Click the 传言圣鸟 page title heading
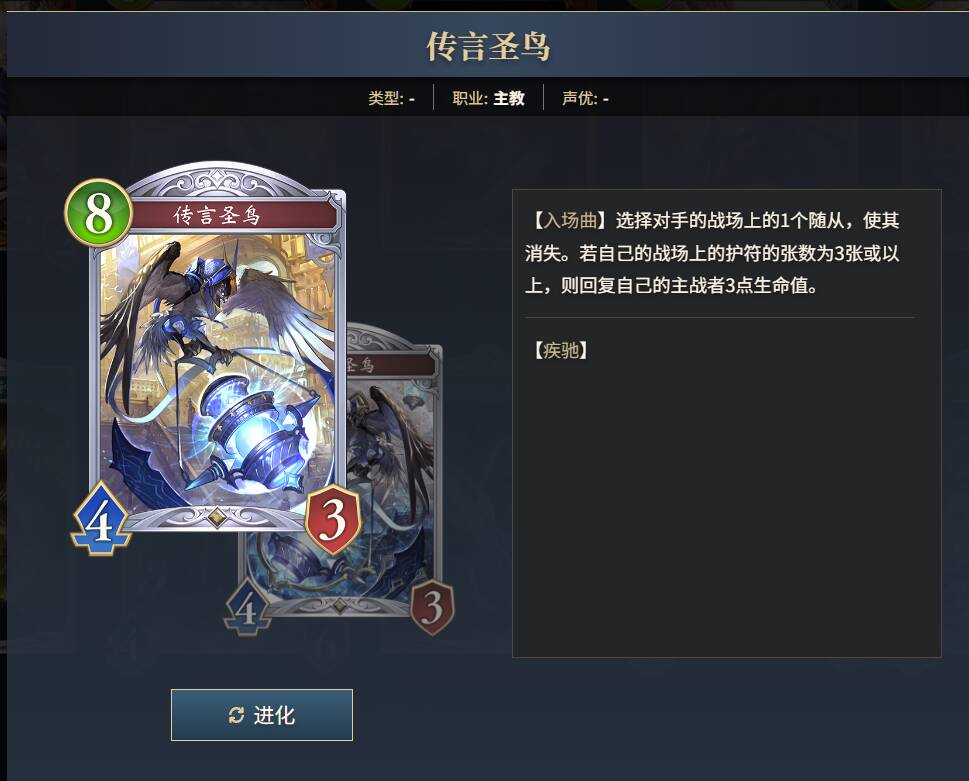The height and width of the screenshot is (781, 969). (x=488, y=46)
